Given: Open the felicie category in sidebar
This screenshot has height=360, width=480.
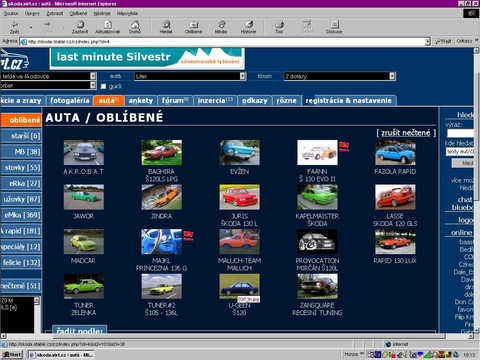Looking at the screenshot, I should tap(21, 263).
